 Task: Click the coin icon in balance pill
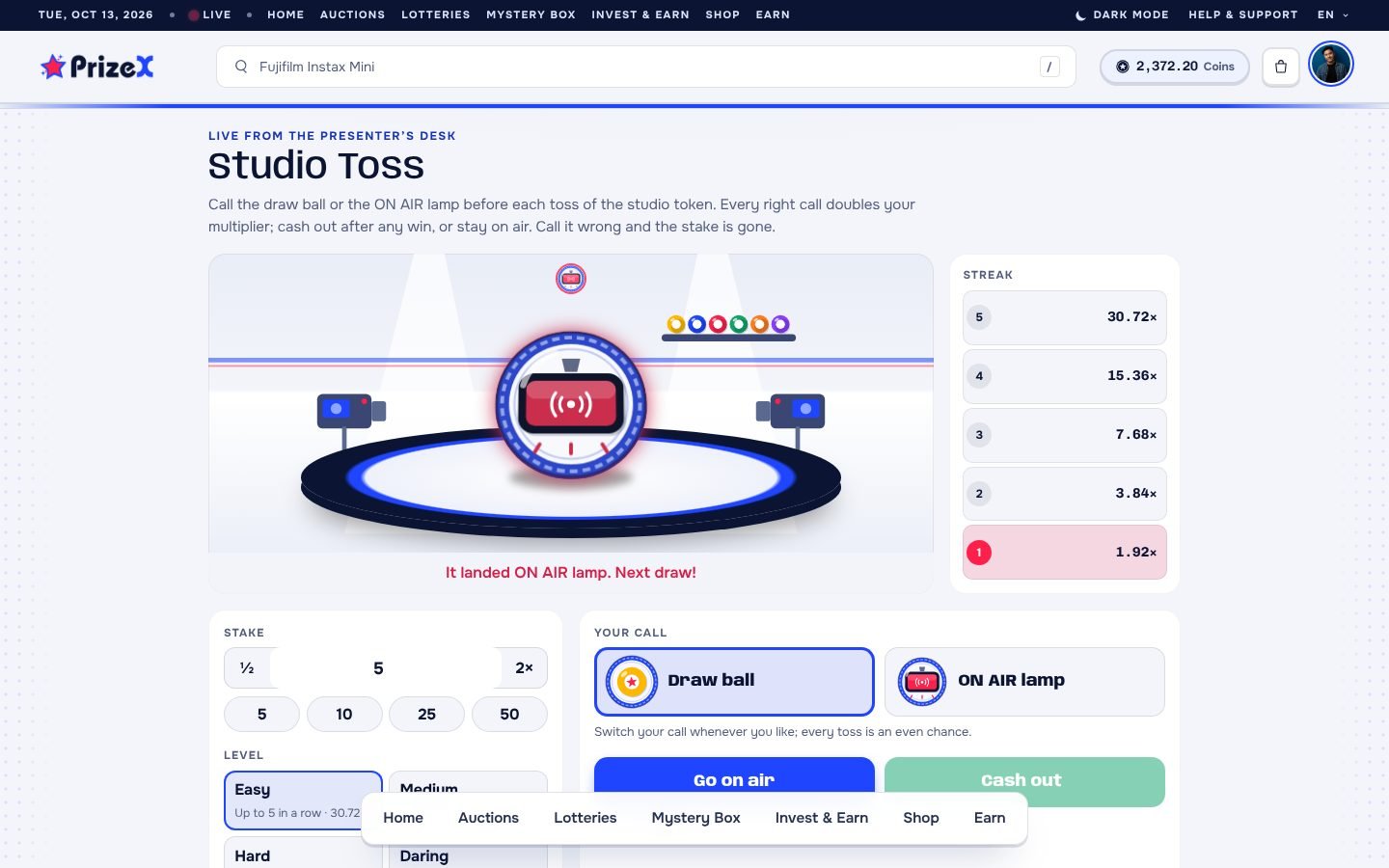click(x=1123, y=67)
